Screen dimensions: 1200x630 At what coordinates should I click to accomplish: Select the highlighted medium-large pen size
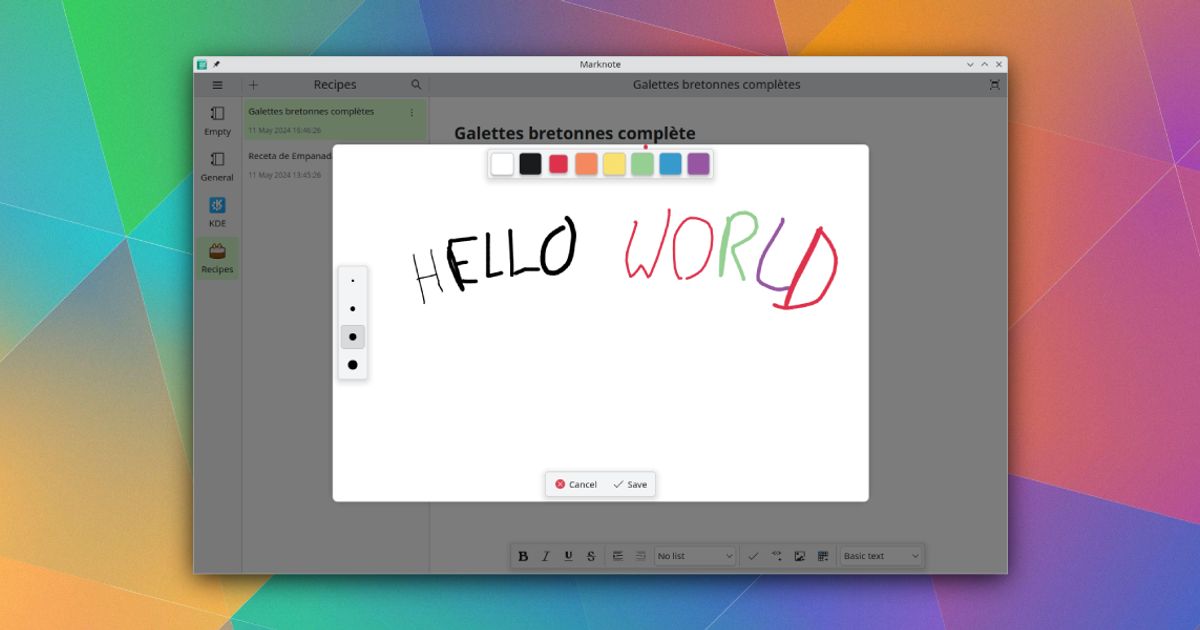click(353, 337)
